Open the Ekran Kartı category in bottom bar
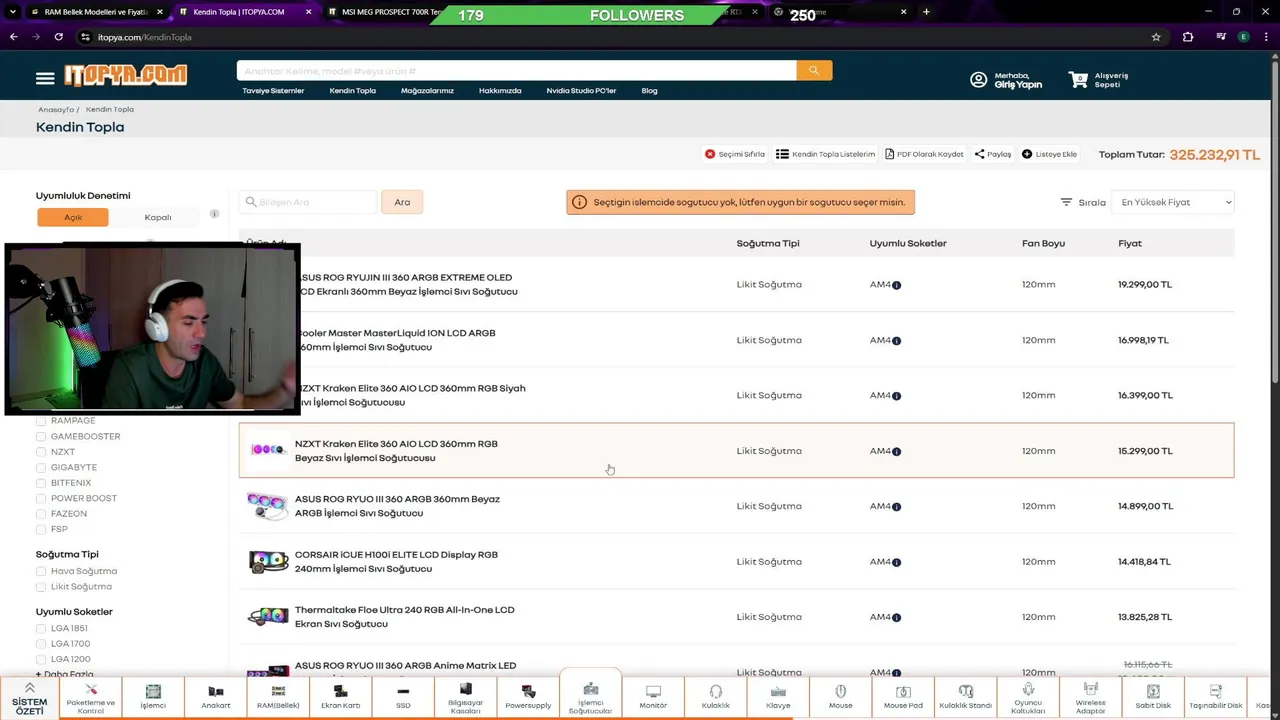 pos(340,697)
